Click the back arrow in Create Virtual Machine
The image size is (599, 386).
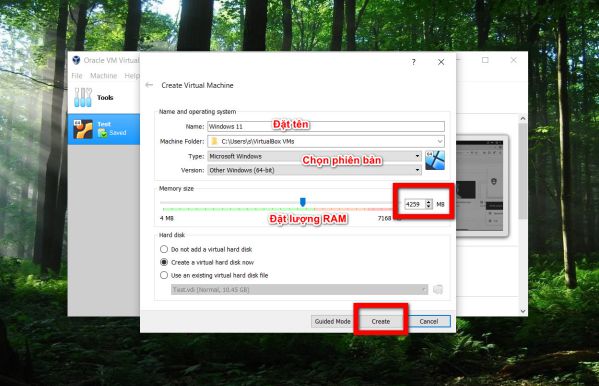149,85
